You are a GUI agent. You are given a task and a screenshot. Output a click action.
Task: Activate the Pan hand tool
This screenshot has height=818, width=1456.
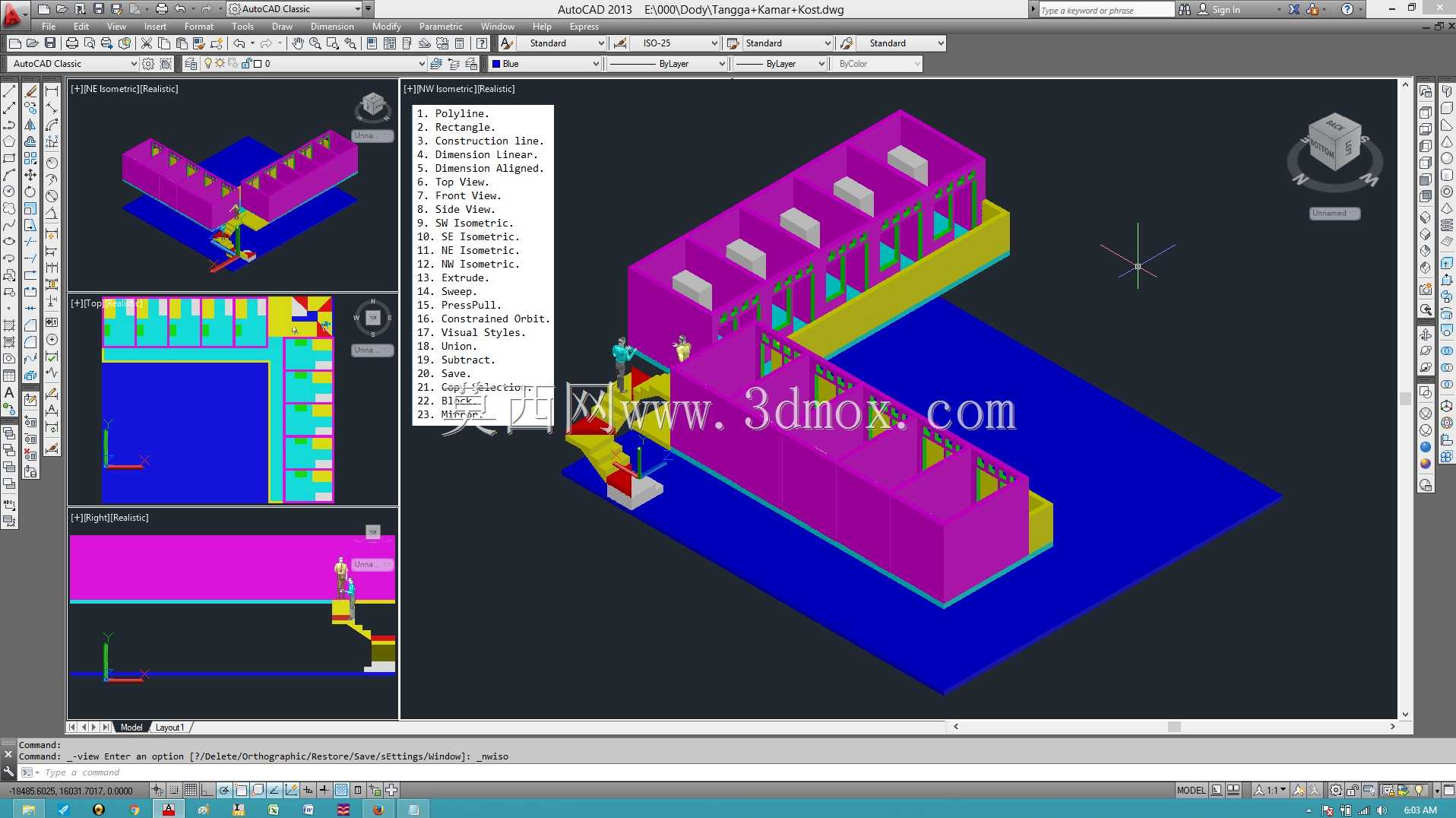(297, 43)
